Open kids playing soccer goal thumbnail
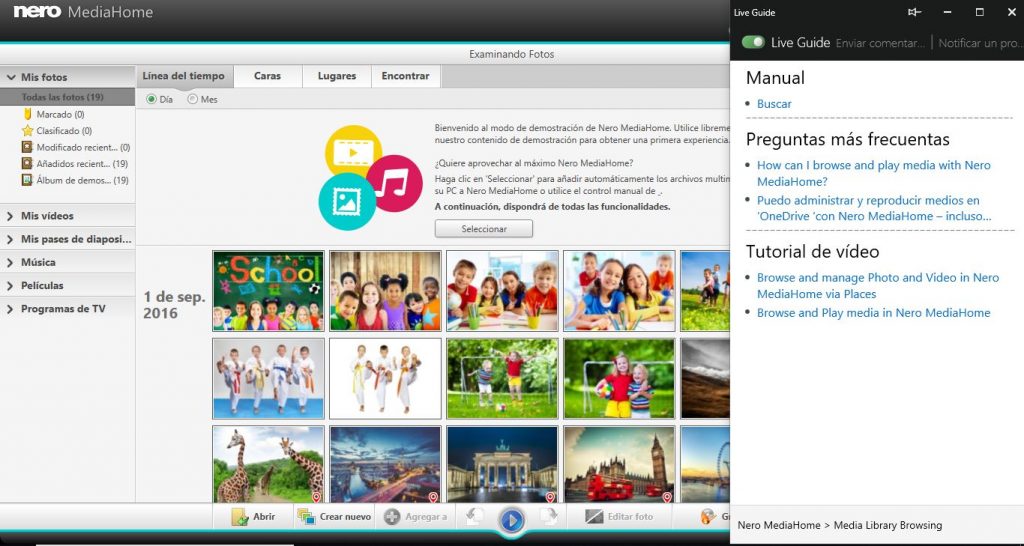Viewport: 1024px width, 546px height. point(502,379)
